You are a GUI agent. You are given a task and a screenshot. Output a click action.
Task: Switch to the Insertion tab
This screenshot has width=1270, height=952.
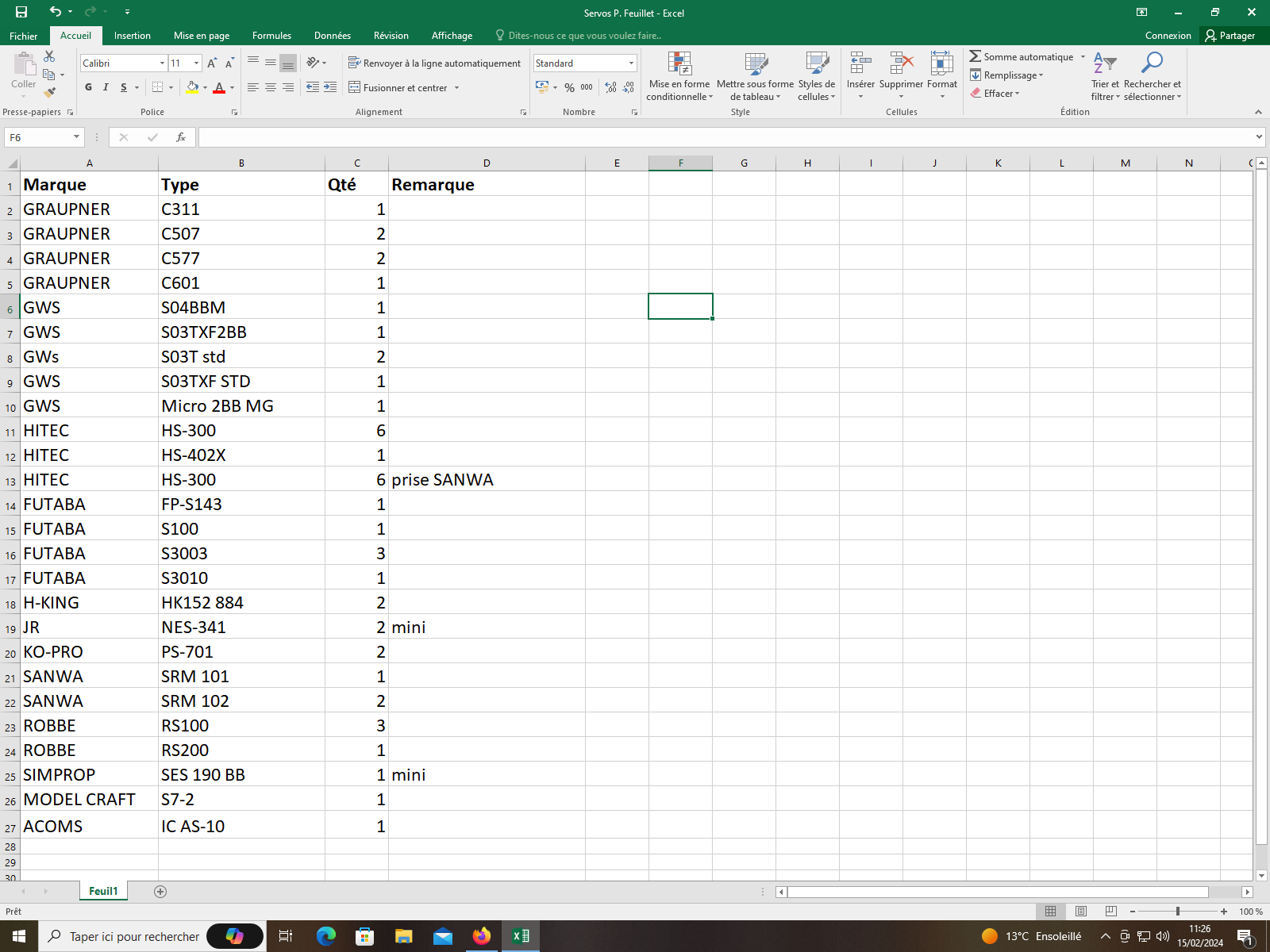point(132,36)
